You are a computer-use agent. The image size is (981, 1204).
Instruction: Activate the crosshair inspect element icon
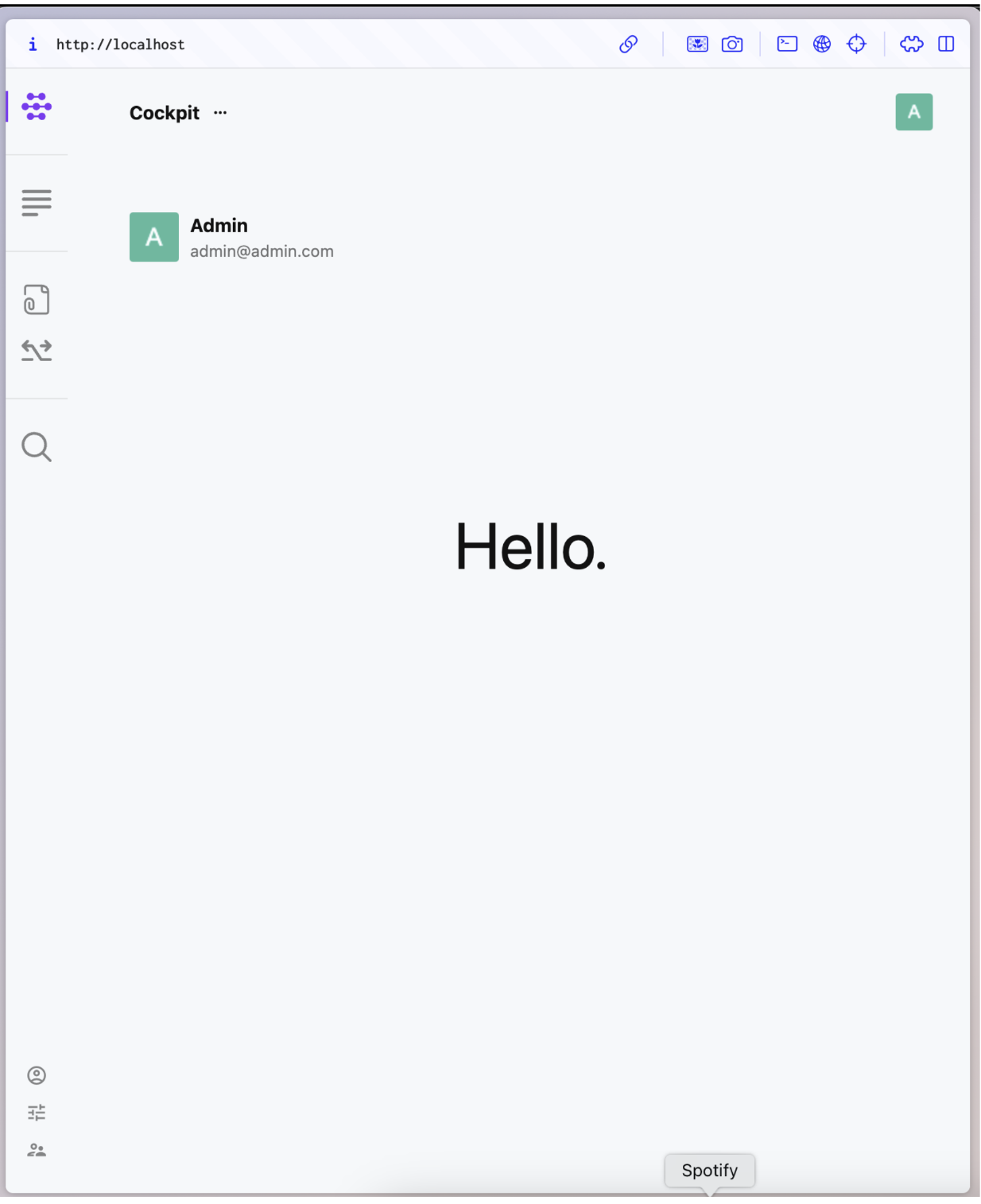(856, 44)
